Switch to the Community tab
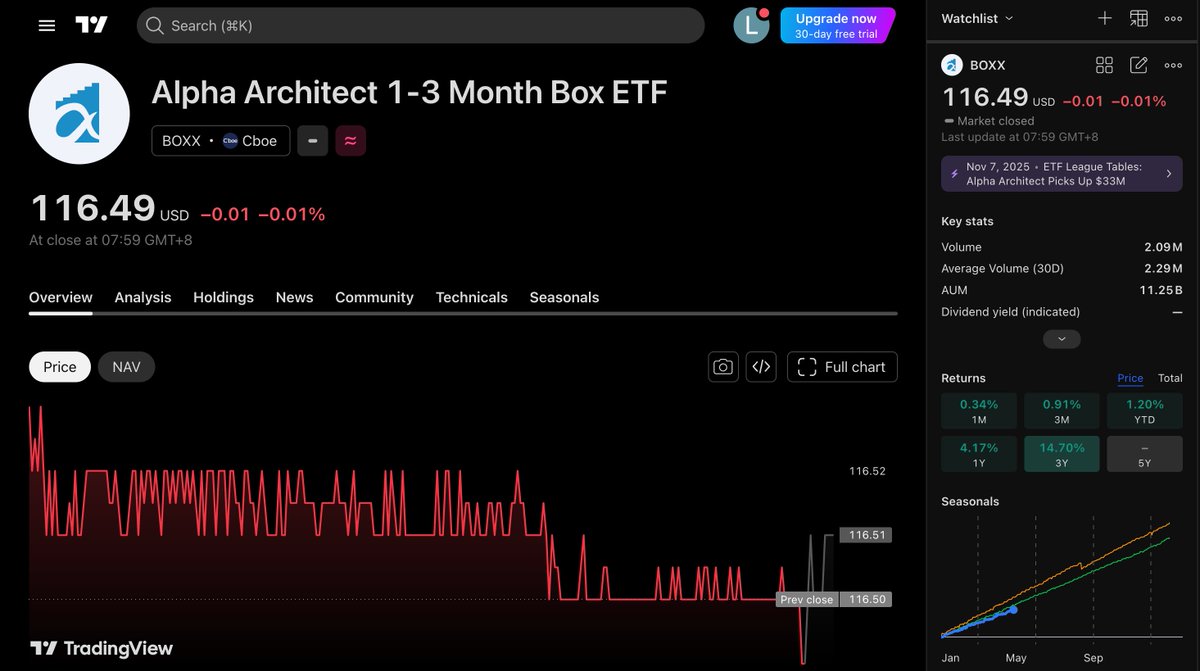Viewport: 1200px width, 671px height. click(374, 297)
